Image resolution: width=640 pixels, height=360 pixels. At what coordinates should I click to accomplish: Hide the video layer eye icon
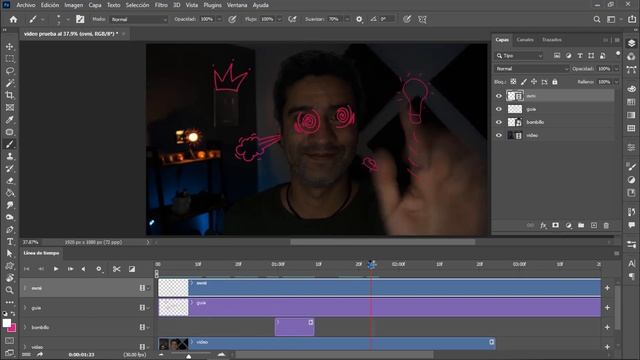tap(499, 135)
